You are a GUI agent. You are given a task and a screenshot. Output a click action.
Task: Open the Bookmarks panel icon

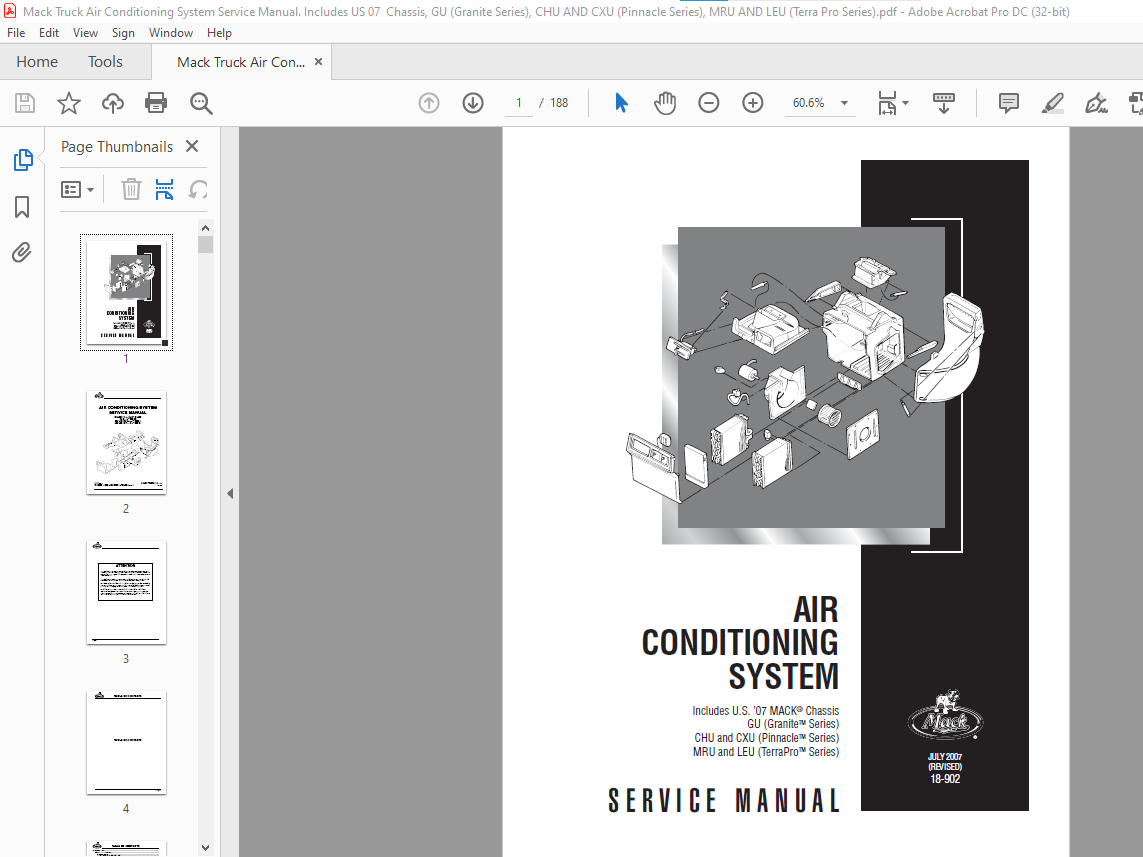[22, 207]
